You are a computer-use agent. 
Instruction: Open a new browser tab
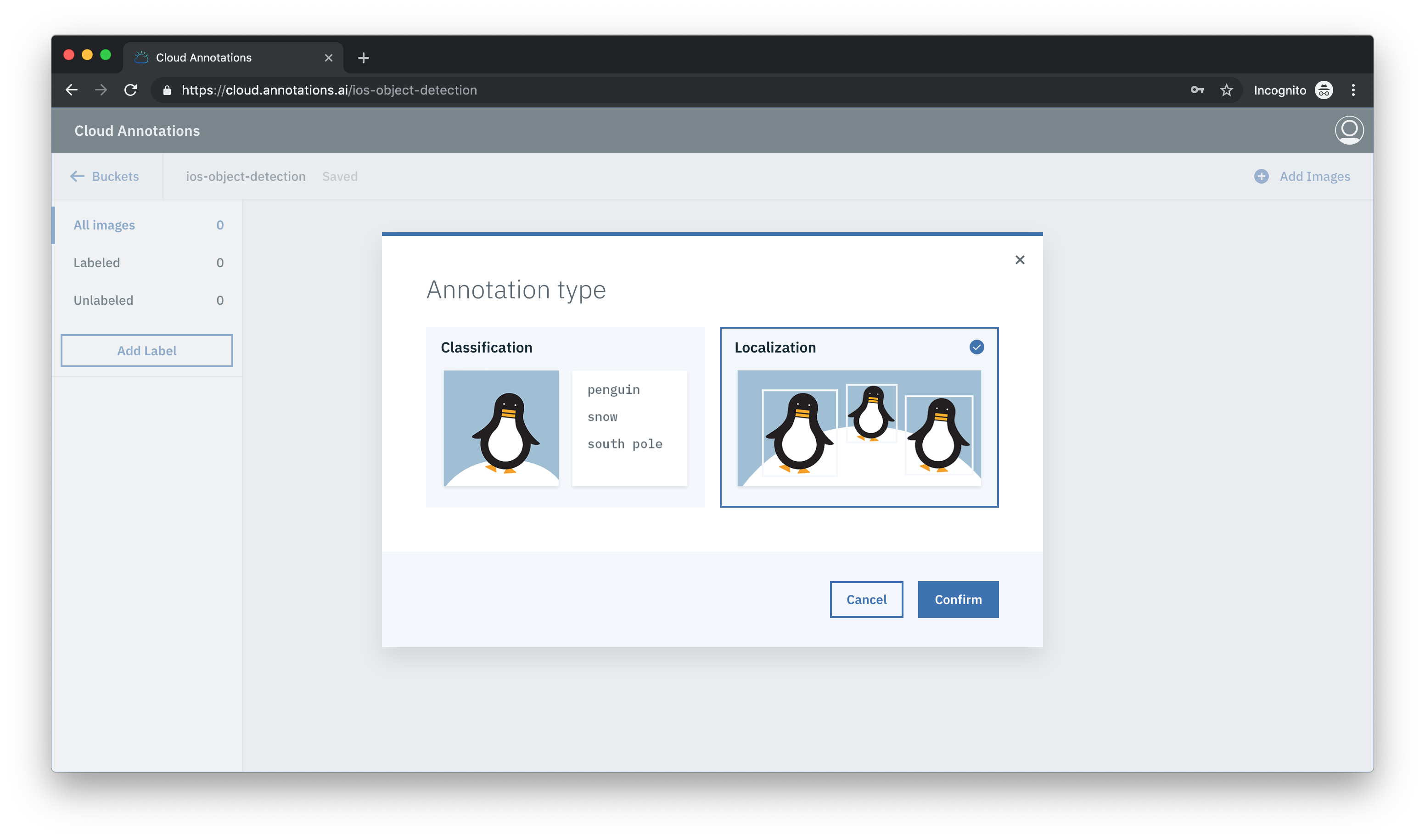pyautogui.click(x=364, y=58)
